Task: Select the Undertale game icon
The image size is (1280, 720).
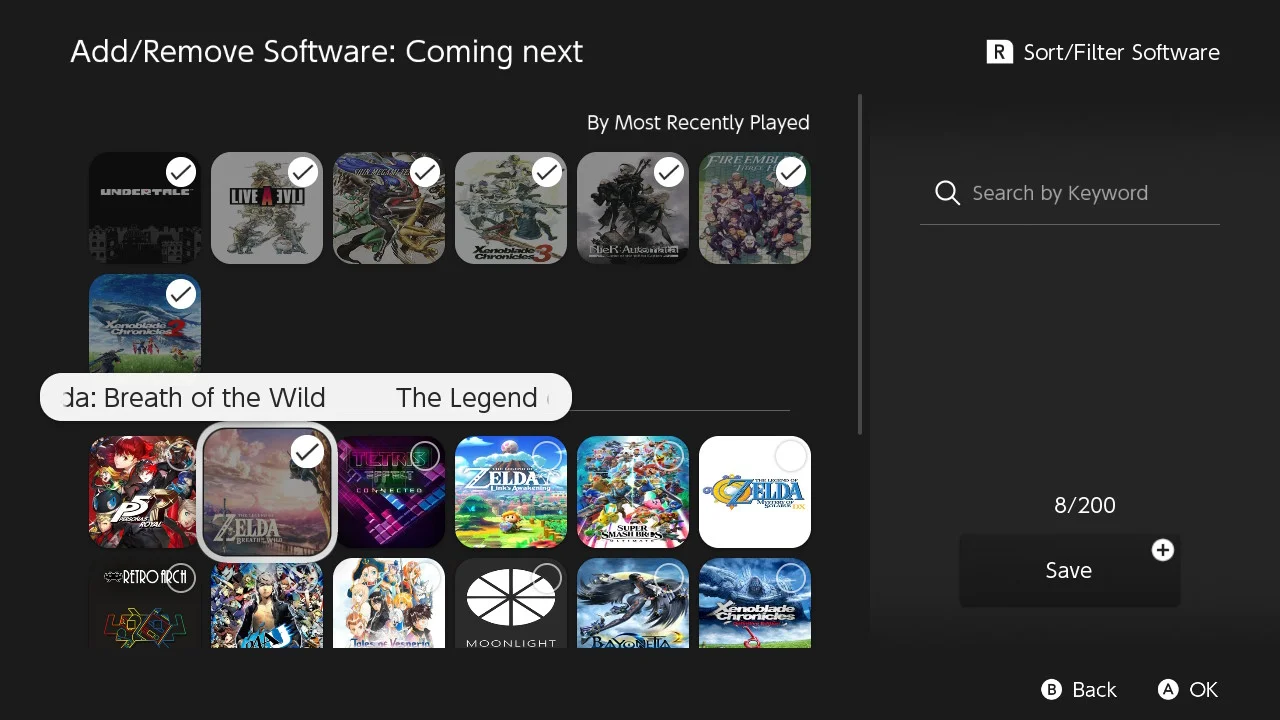Action: coord(144,208)
